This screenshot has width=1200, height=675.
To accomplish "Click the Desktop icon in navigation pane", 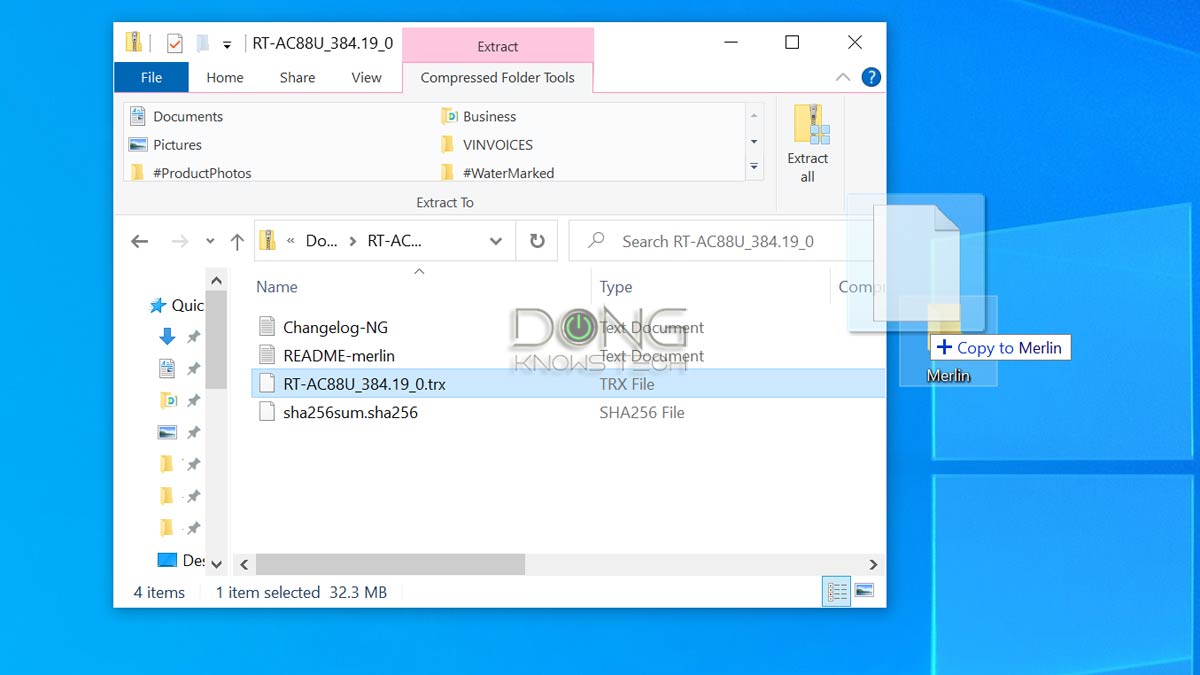I will 167,560.
